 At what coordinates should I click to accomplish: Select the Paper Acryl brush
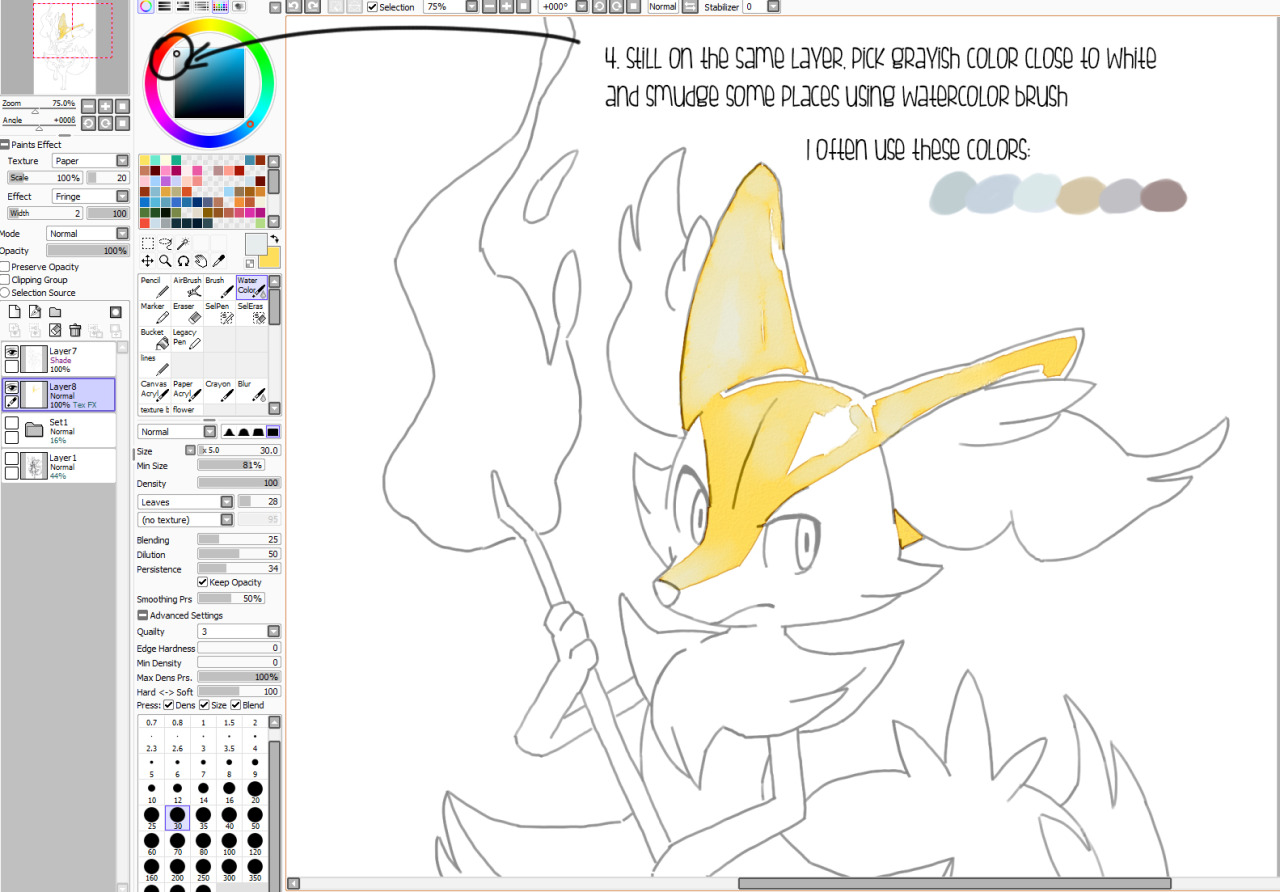point(187,391)
